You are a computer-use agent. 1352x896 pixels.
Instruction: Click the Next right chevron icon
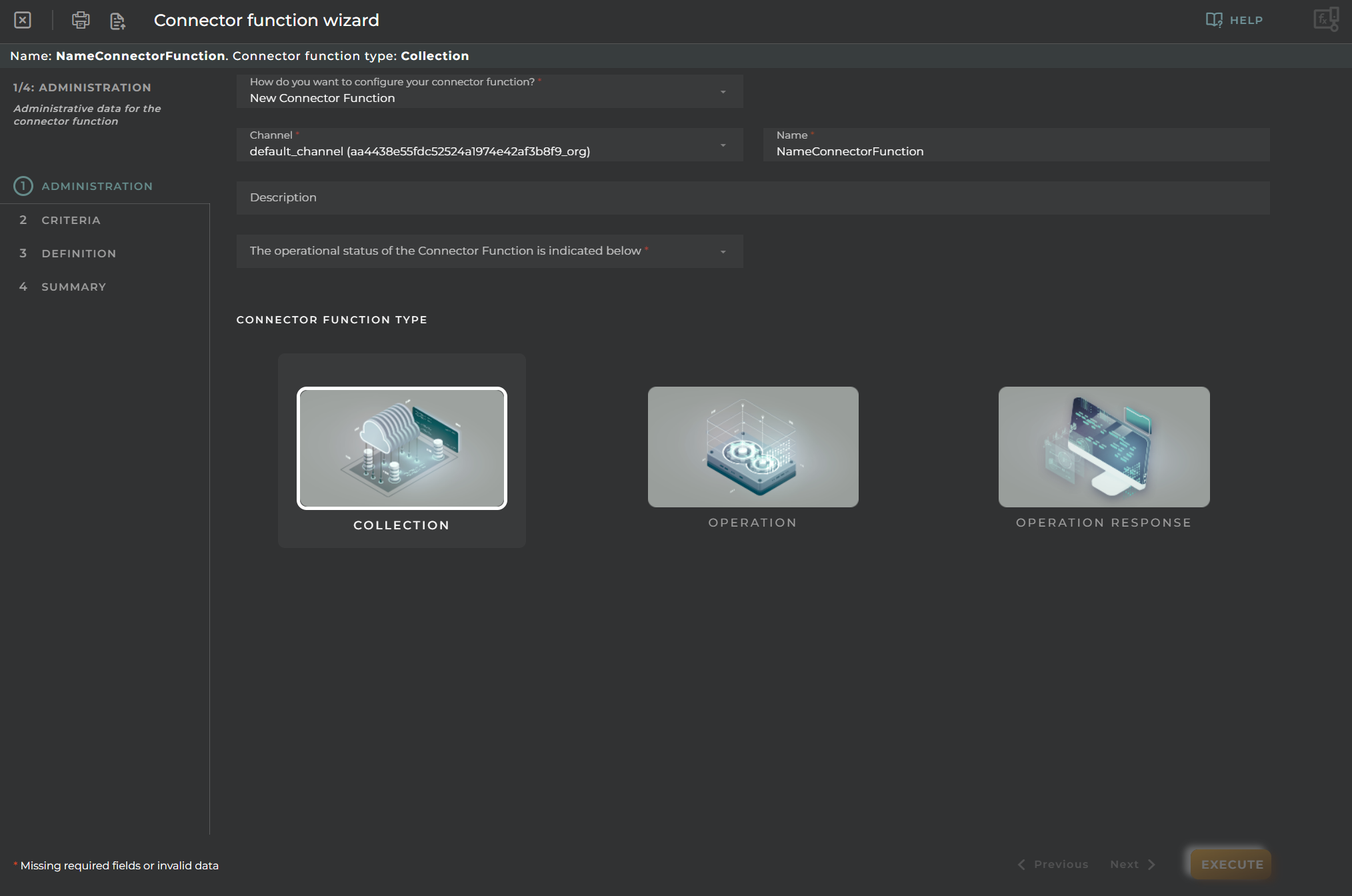1151,864
